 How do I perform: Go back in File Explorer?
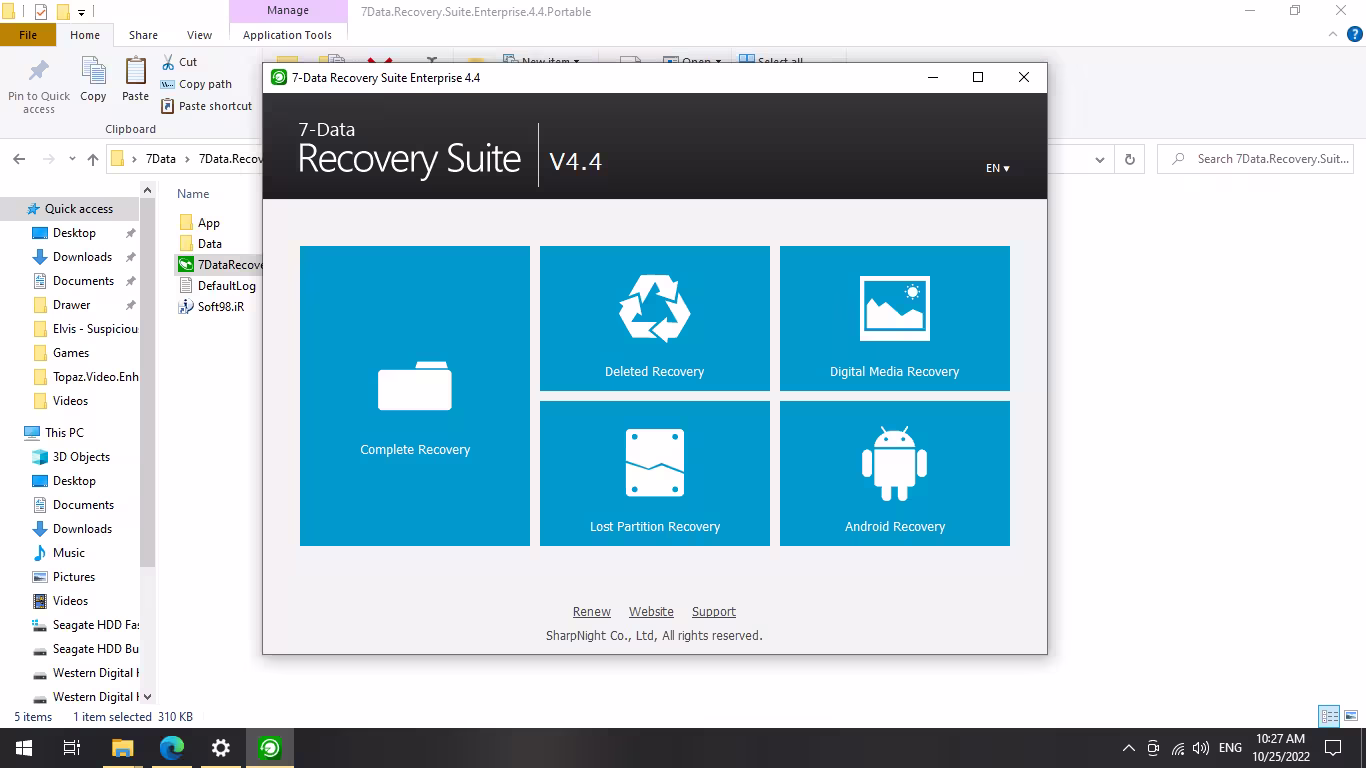pyautogui.click(x=19, y=159)
